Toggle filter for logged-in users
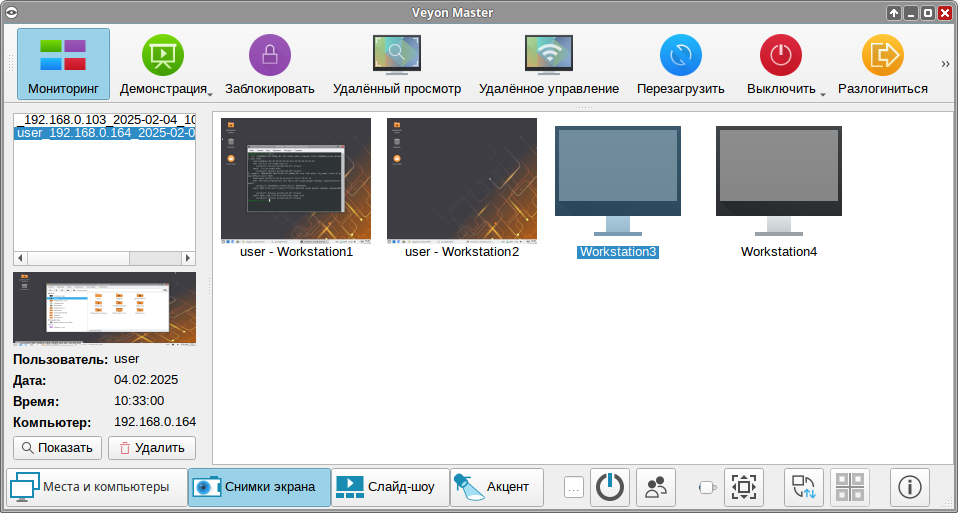This screenshot has height=513, width=958. click(656, 487)
